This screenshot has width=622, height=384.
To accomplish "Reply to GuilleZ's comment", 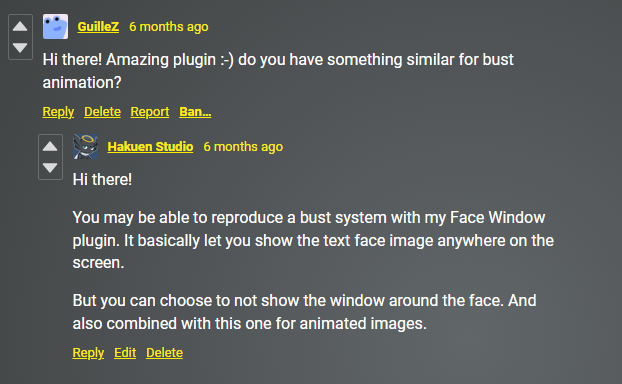I will tap(58, 112).
